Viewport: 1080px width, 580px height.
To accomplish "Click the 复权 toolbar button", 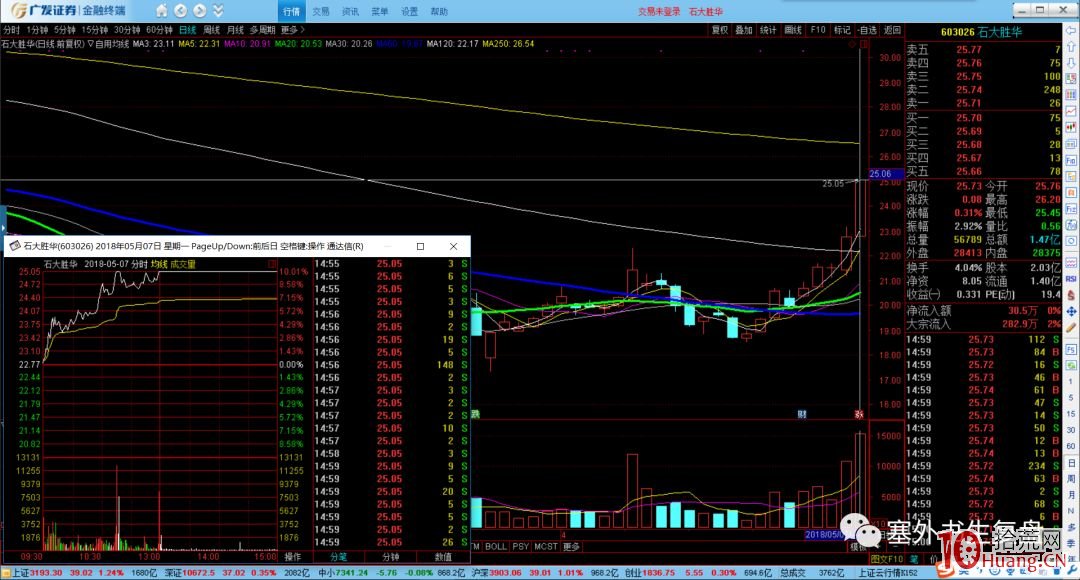I will coord(720,30).
